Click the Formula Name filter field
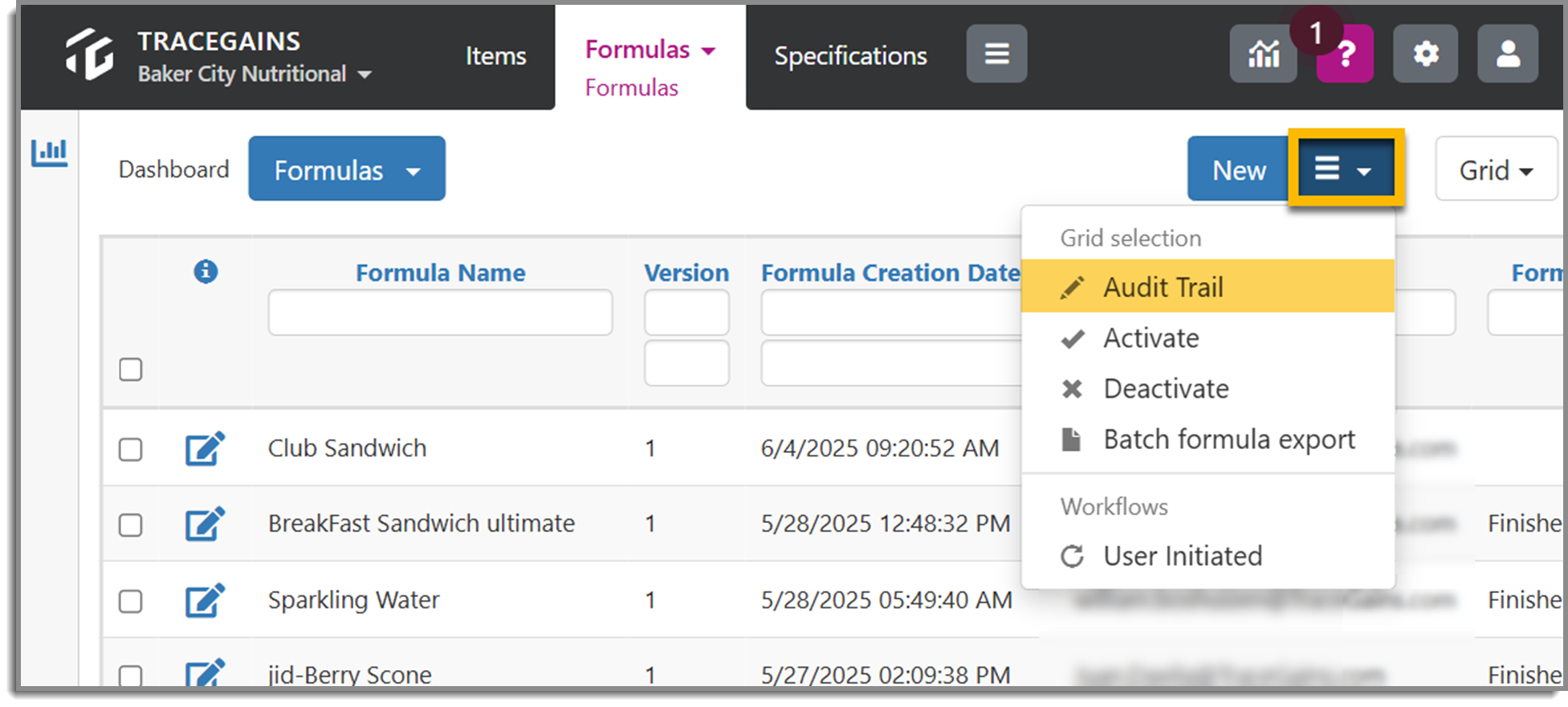Screen dimensions: 1568x707 [440, 313]
